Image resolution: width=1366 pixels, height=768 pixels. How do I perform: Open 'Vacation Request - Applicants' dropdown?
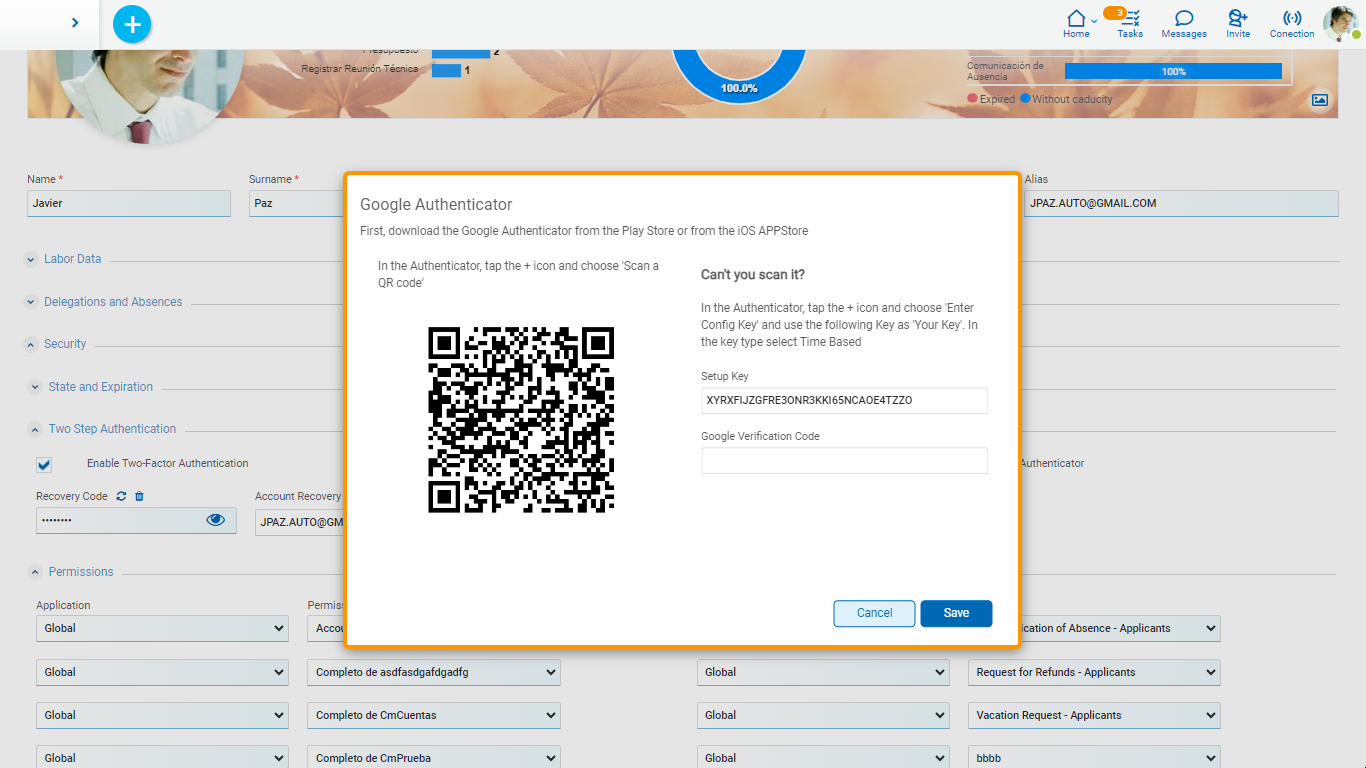1094,715
